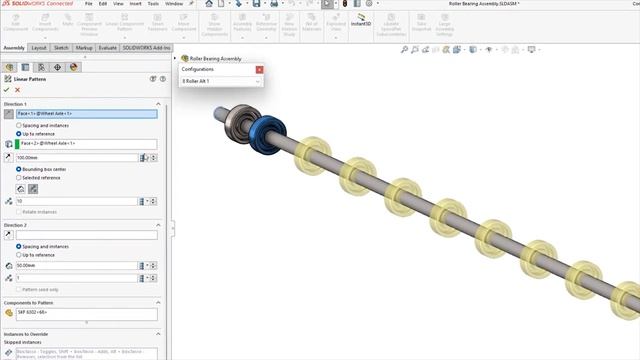Expand the Roller Bearing Assembly tree arrow

click(x=175, y=58)
